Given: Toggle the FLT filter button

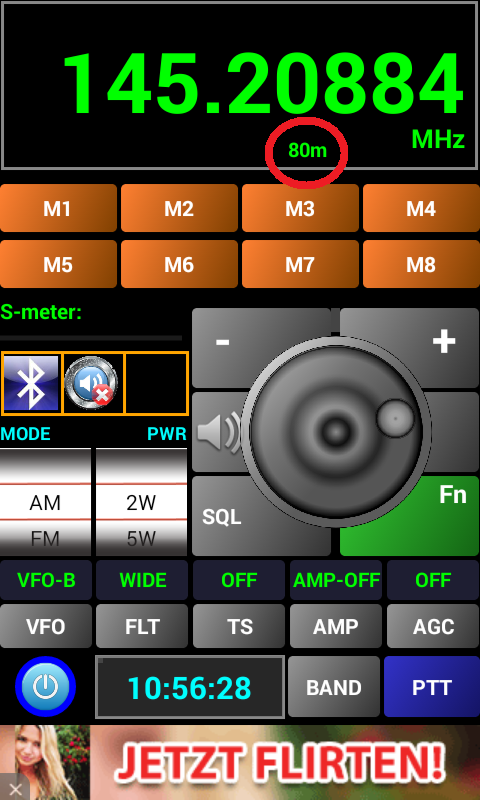Looking at the screenshot, I should tap(142, 626).
